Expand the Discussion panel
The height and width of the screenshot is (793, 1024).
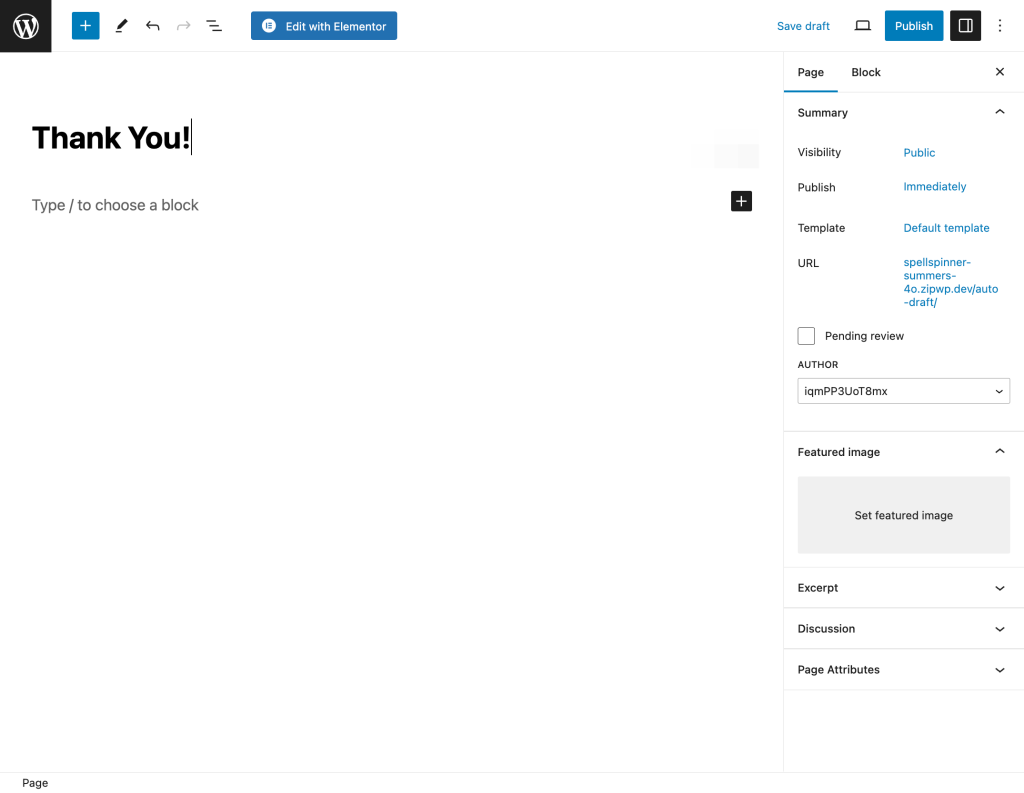(x=903, y=629)
